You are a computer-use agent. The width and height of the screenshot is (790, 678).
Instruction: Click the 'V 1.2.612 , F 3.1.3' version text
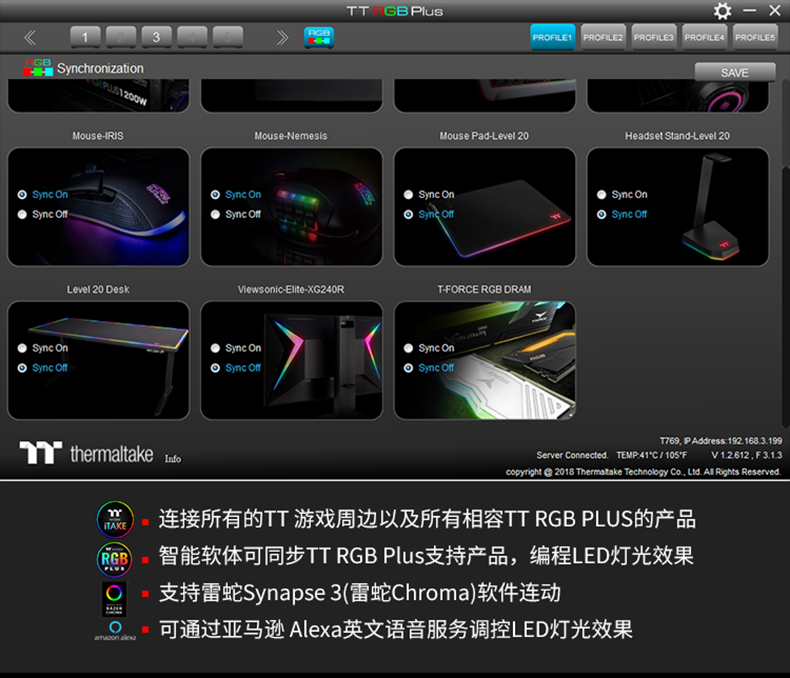[x=746, y=455]
